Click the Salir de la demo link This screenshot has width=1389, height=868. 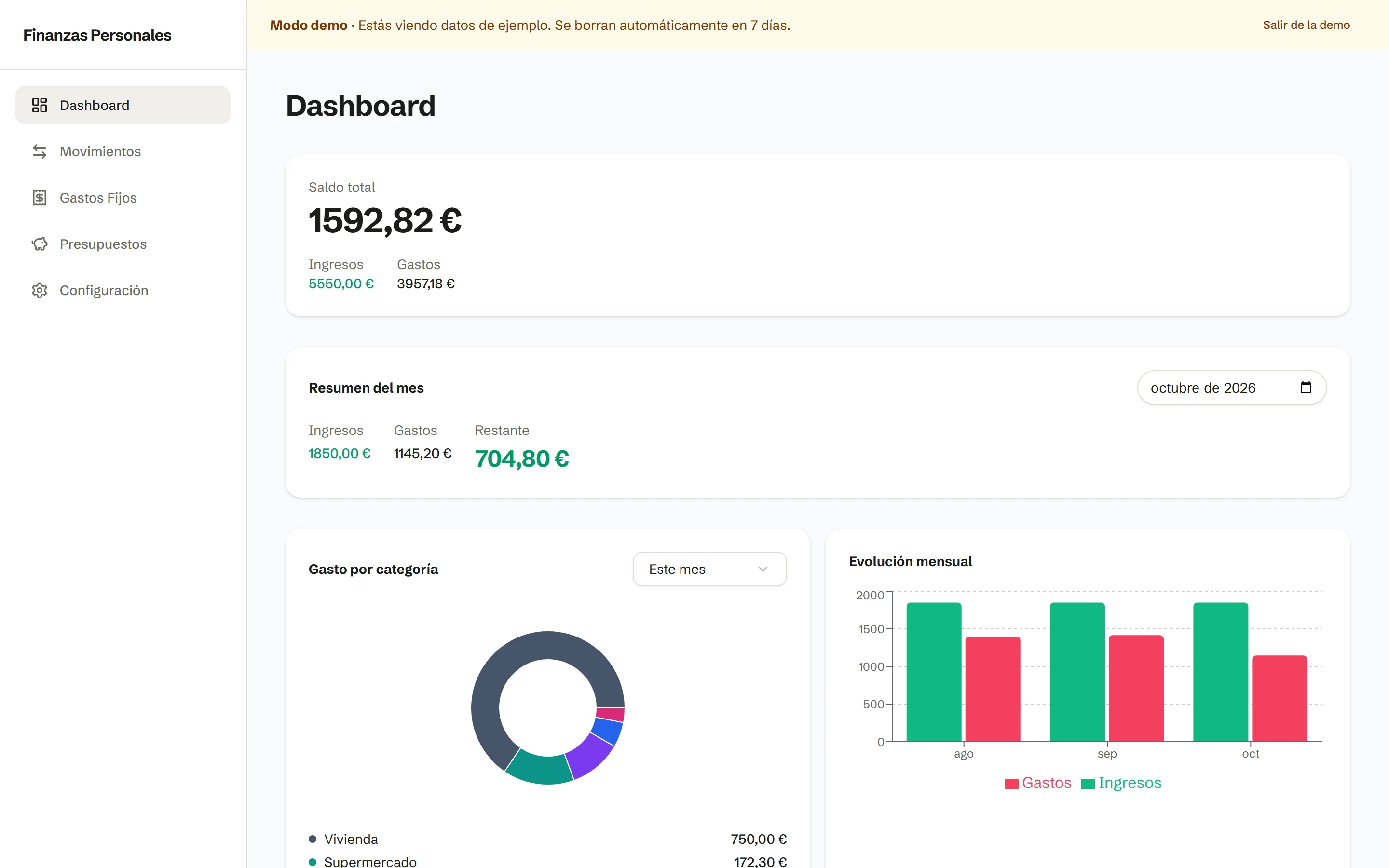pos(1306,25)
